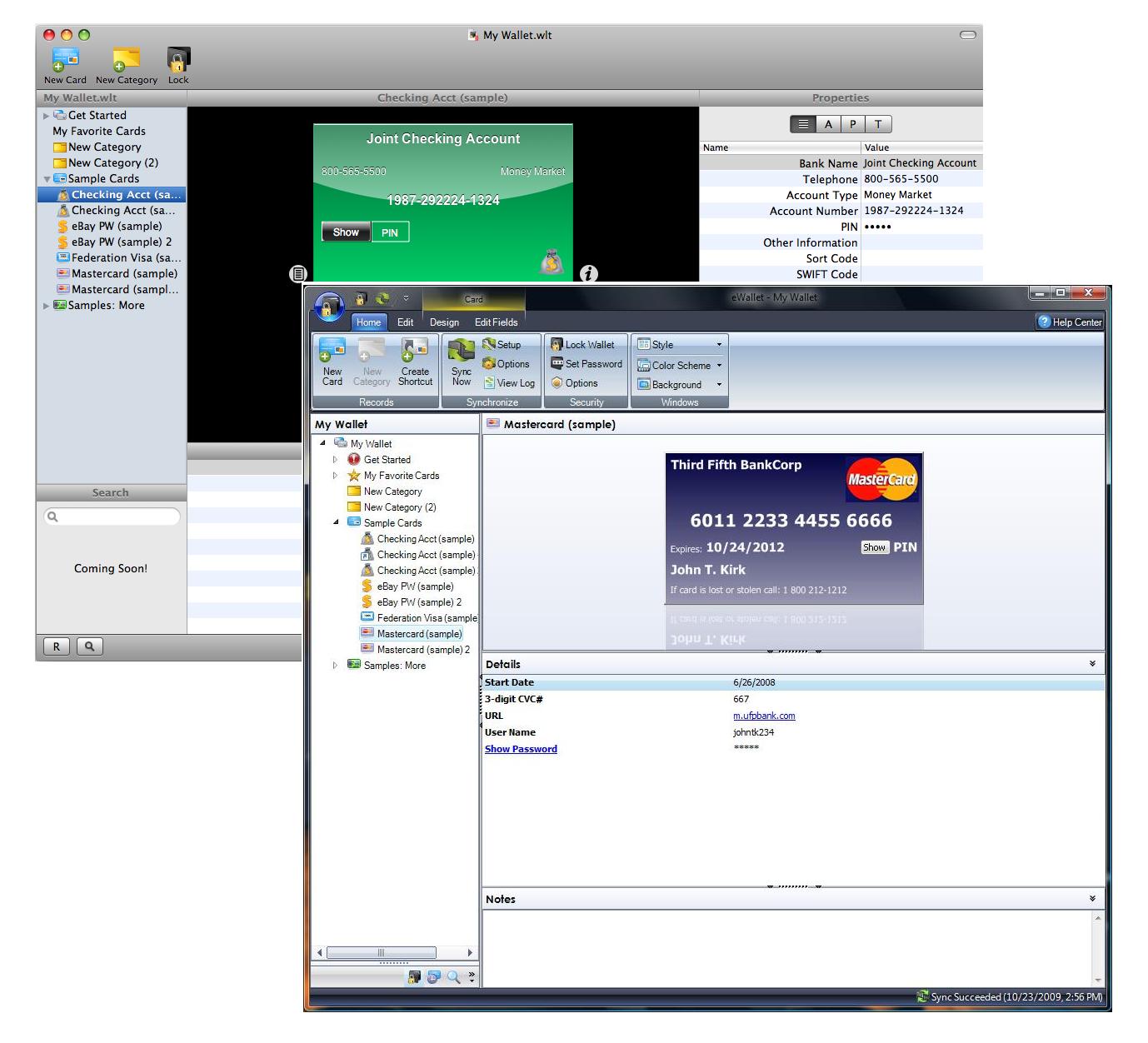The height and width of the screenshot is (1043, 1148).
Task: Select the Home ribbon tab
Action: click(368, 322)
